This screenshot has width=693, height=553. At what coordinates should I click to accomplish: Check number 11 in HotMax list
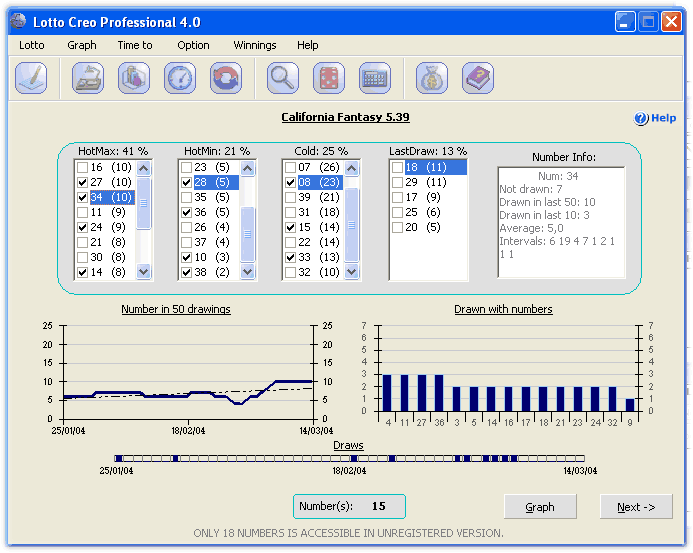[x=82, y=213]
